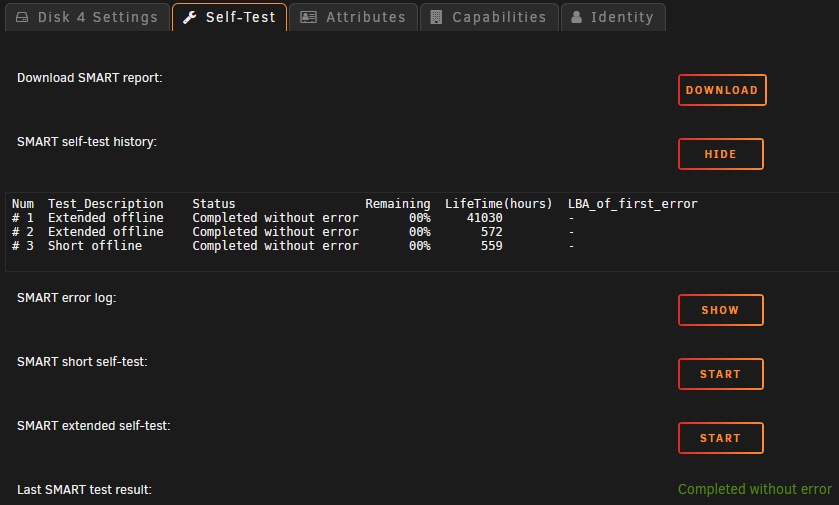The image size is (839, 505).
Task: Open the Capabilities tab
Action: [x=489, y=17]
